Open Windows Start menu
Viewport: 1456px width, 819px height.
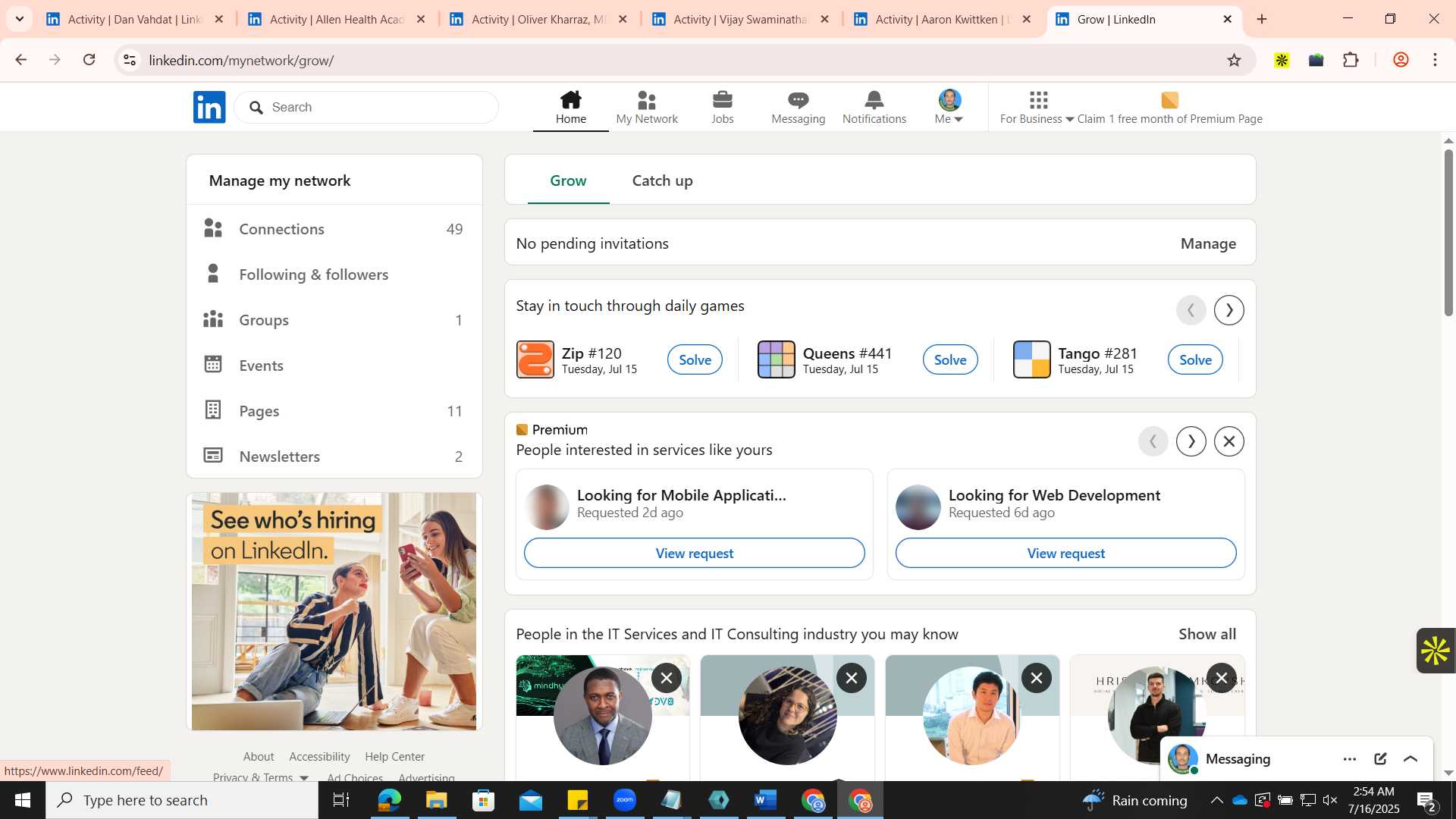22,800
